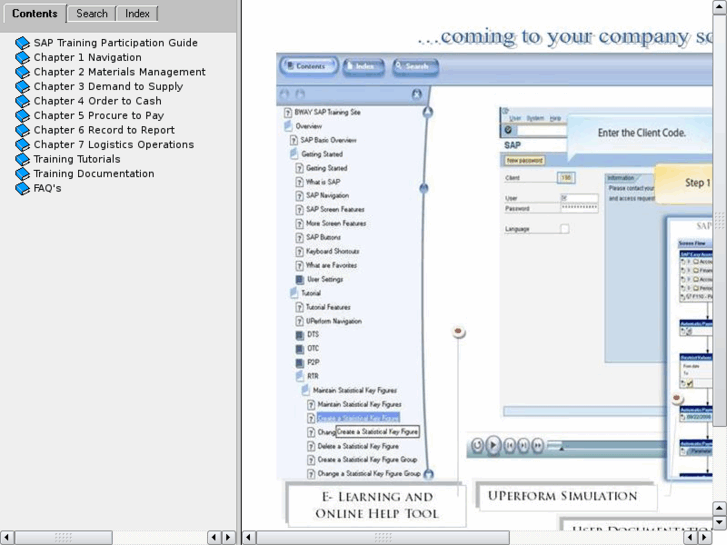Open Chapter 6 Record to Report entry
This screenshot has height=545, width=727.
tap(104, 130)
